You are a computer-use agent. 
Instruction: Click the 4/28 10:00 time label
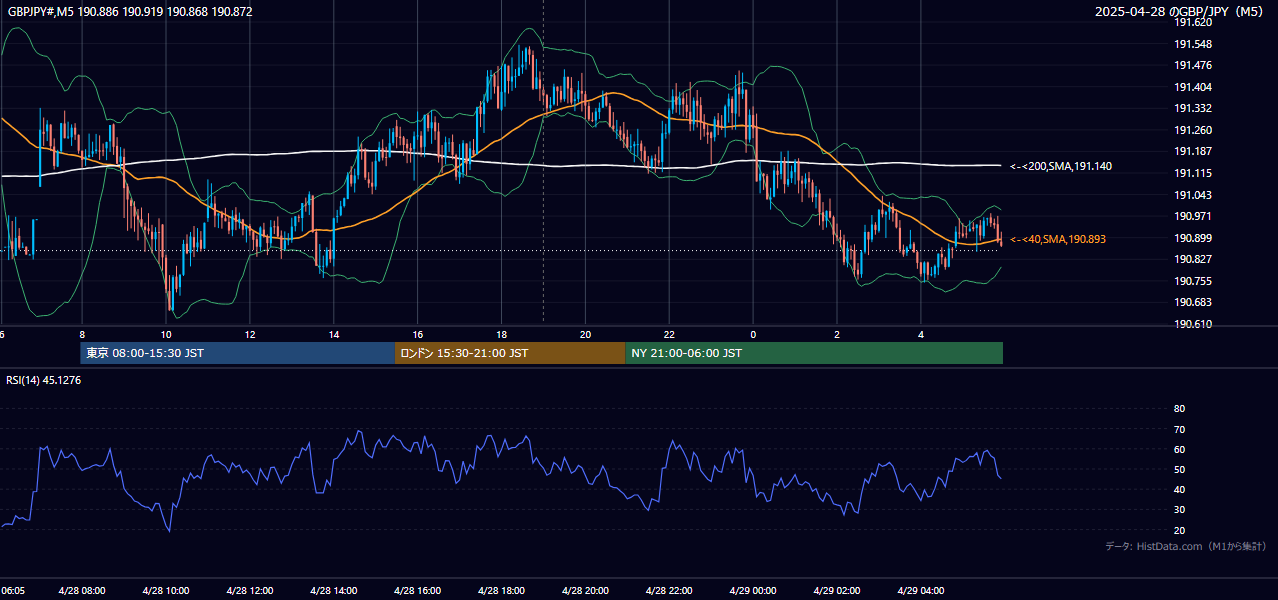[166, 591]
